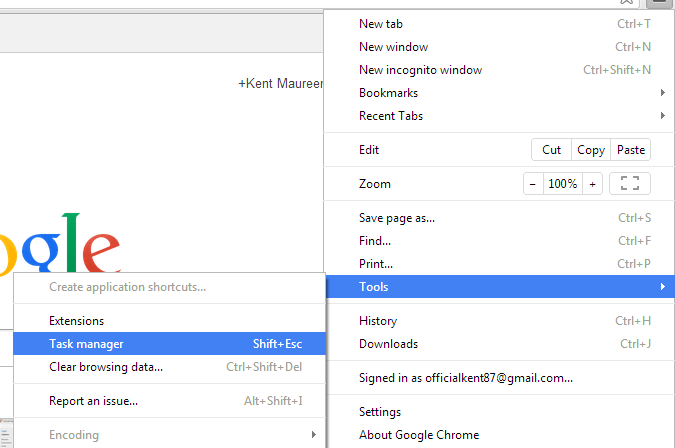Open Extensions from Tools submenu
The height and width of the screenshot is (448, 675).
[169, 321]
